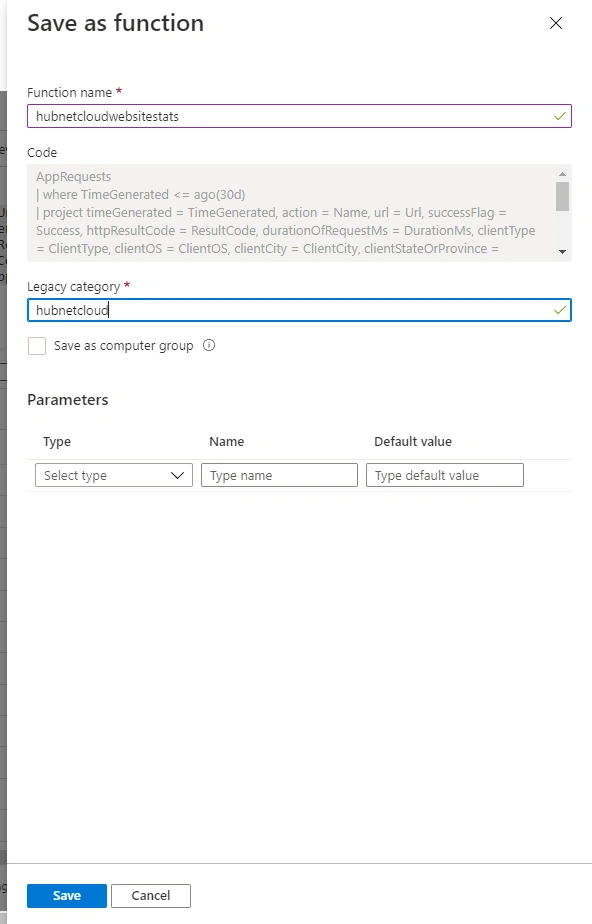Open the Select type dropdown
Viewport: 592px width, 924px height.
point(114,475)
